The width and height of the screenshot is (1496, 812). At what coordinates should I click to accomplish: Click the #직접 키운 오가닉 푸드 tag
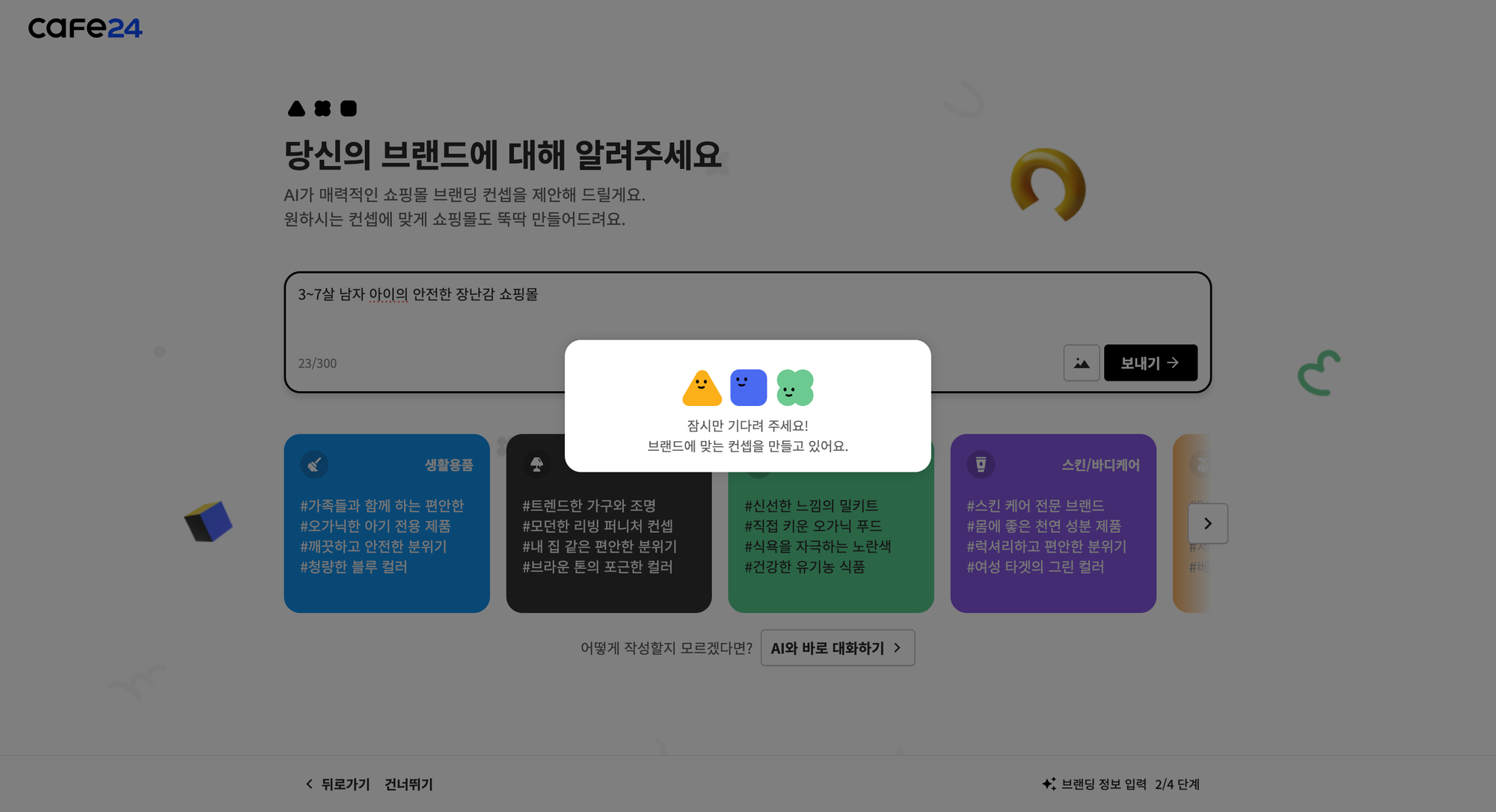point(813,526)
